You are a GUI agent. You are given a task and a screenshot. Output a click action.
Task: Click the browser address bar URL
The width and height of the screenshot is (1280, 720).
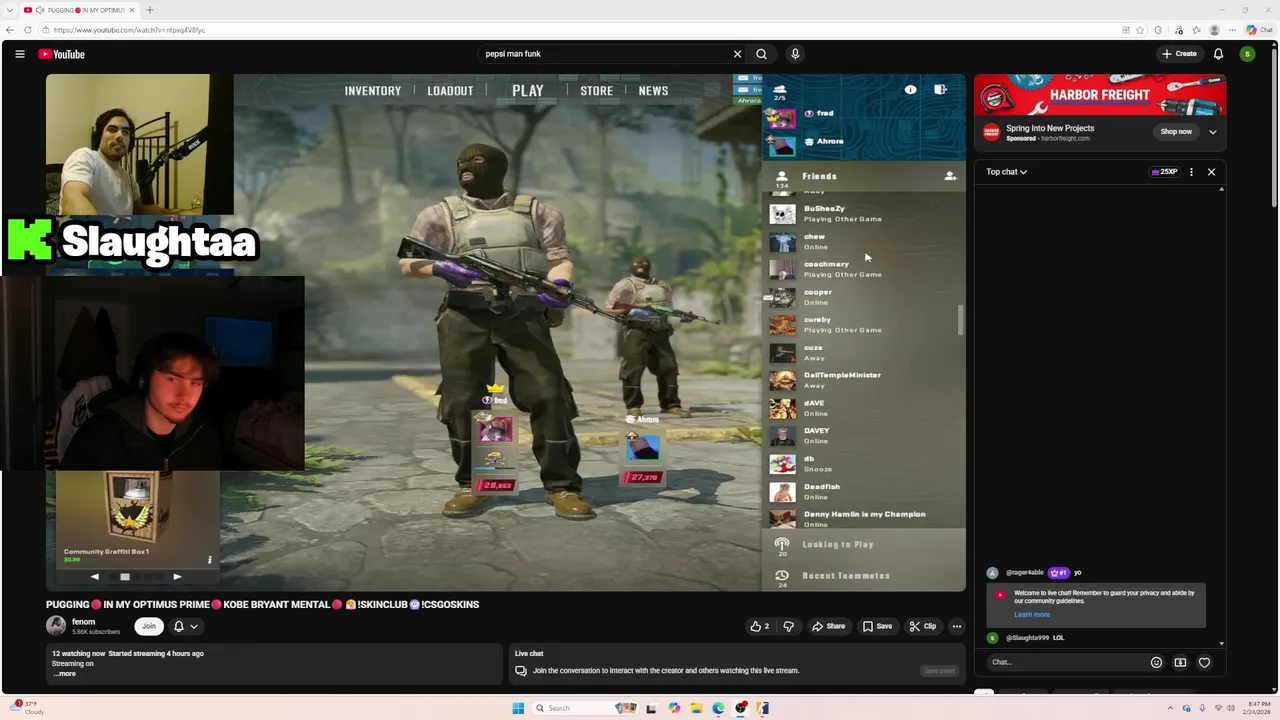[x=129, y=30]
